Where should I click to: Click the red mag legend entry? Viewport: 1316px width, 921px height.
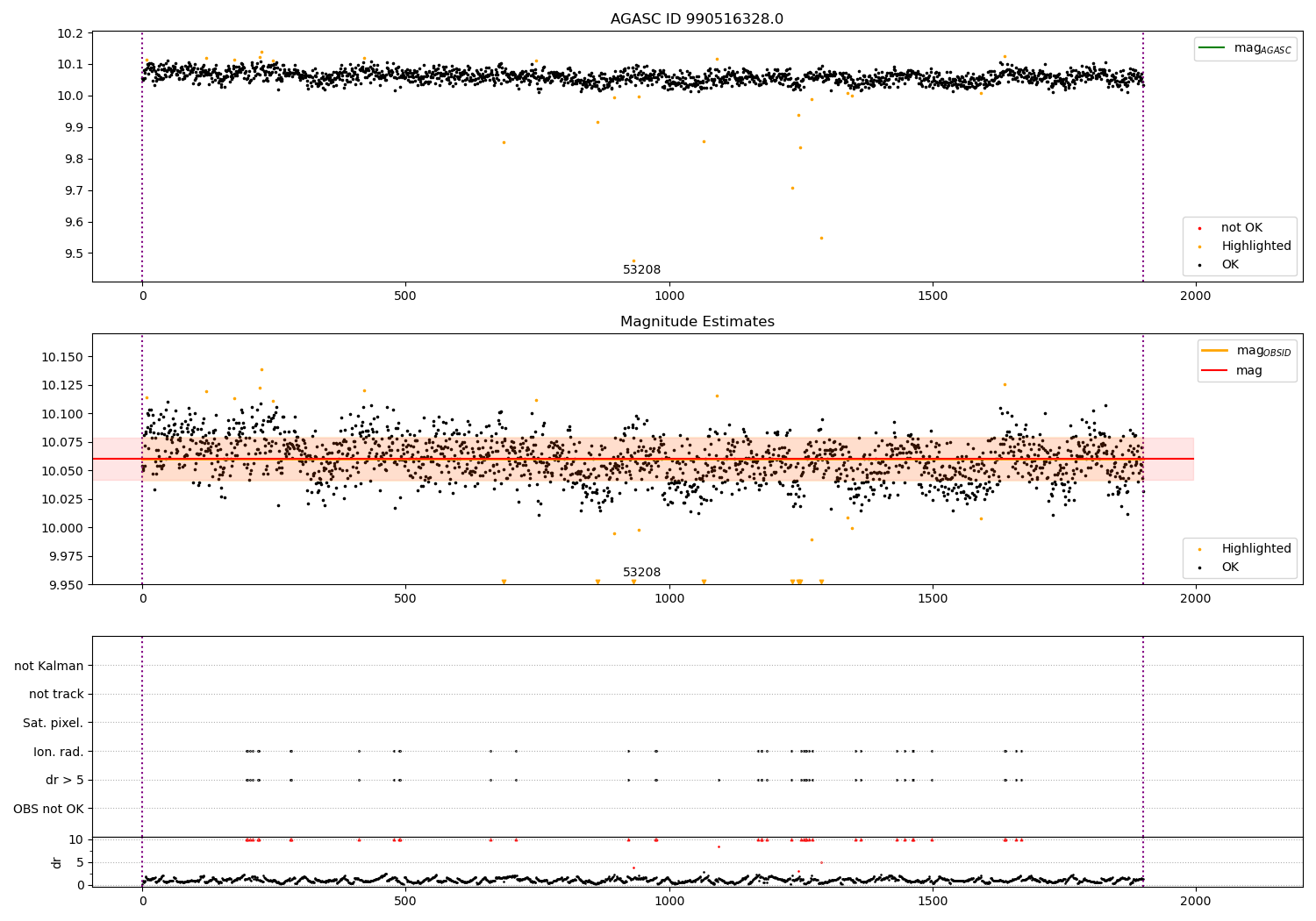coord(1233,370)
